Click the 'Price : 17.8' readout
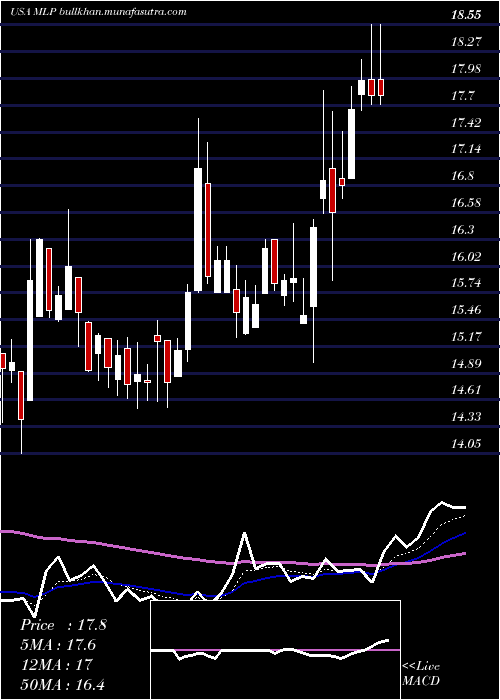 click(x=63, y=625)
